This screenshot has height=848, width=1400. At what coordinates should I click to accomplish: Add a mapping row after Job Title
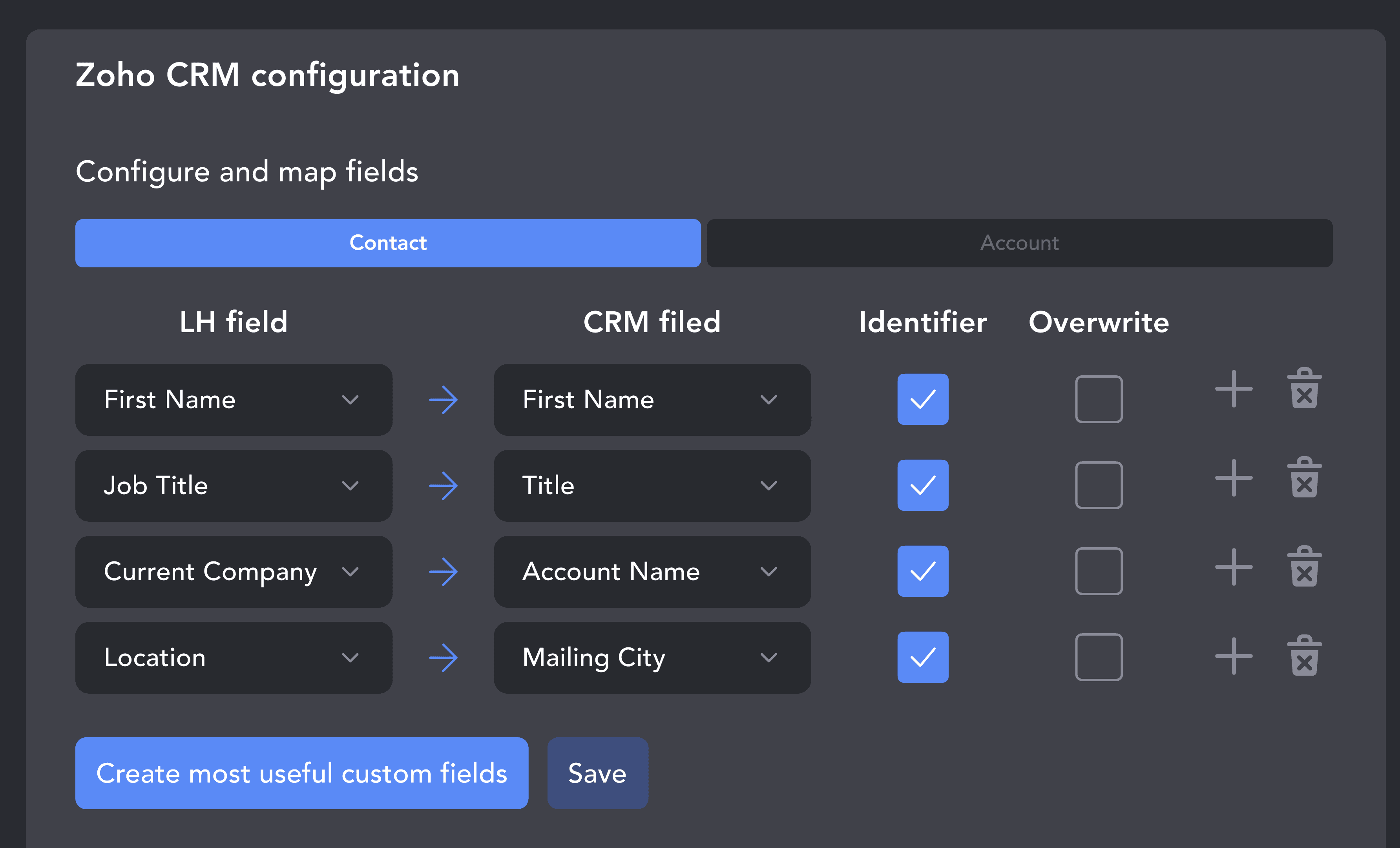(1234, 477)
